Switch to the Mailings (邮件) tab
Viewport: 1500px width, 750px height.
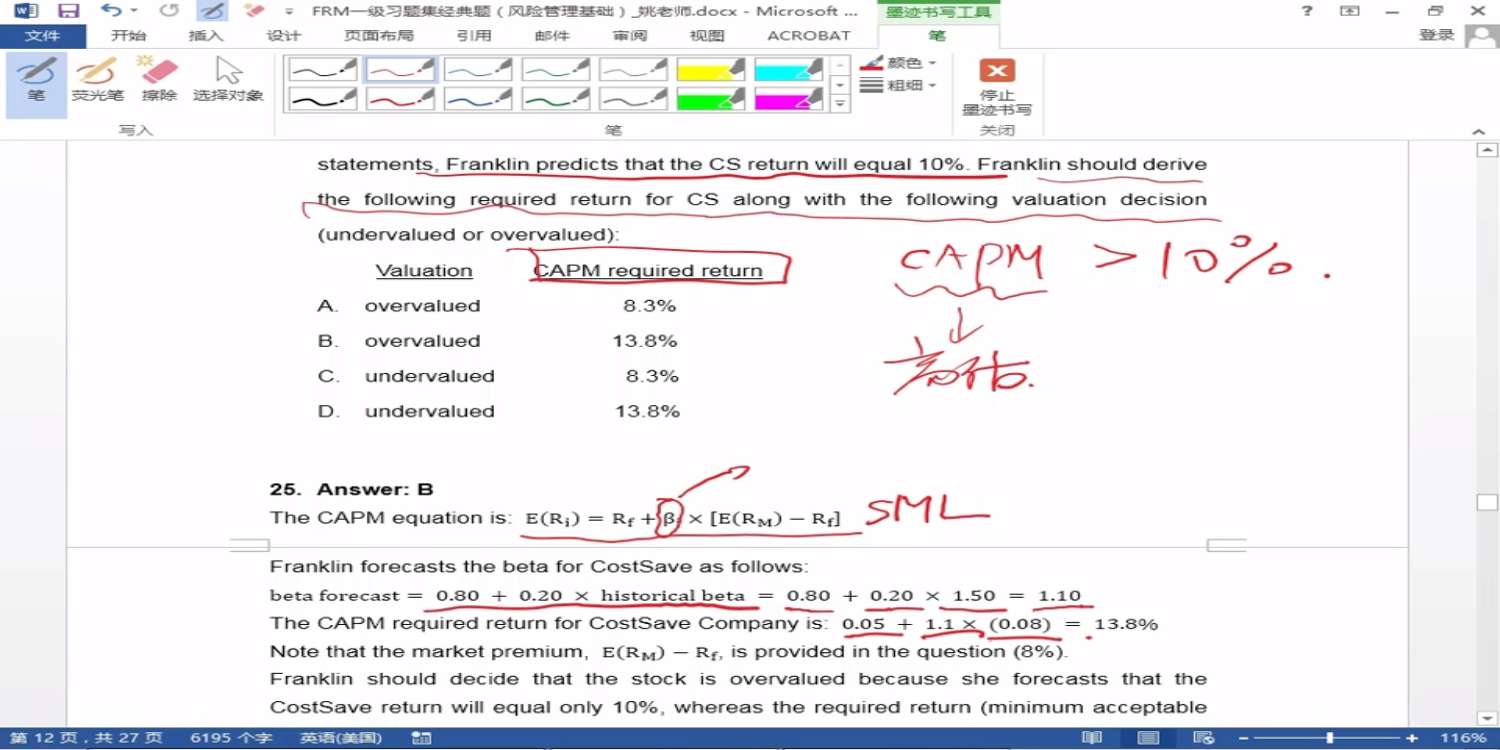pos(552,36)
